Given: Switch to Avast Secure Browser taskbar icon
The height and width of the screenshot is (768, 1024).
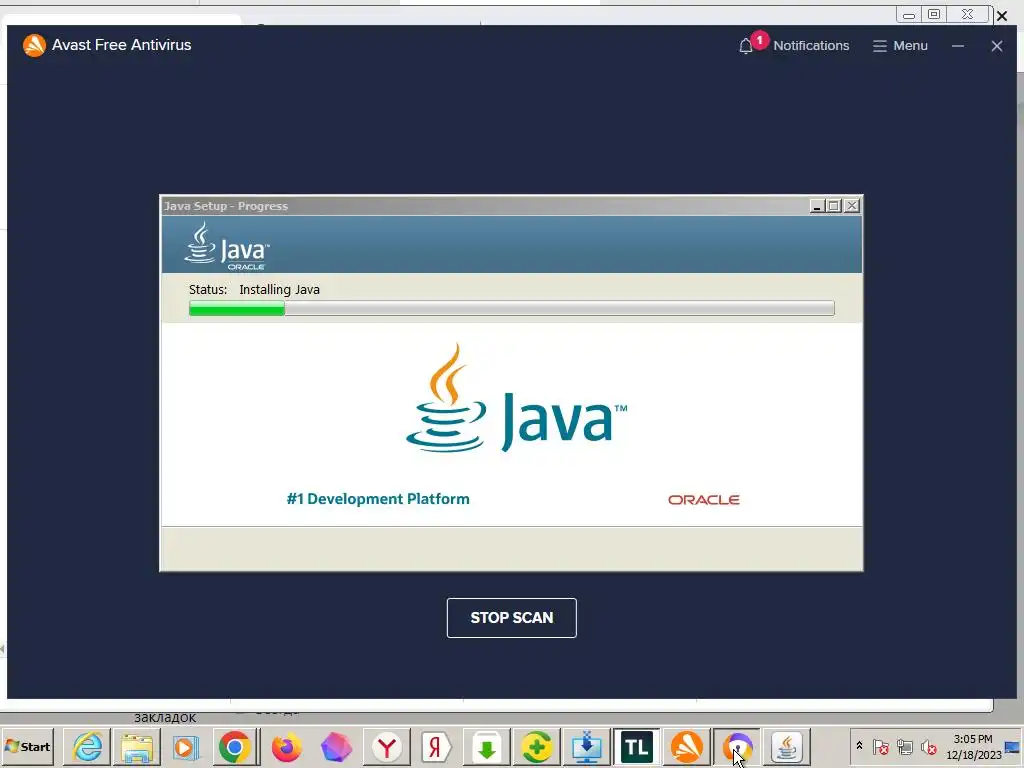Looking at the screenshot, I should (x=737, y=747).
